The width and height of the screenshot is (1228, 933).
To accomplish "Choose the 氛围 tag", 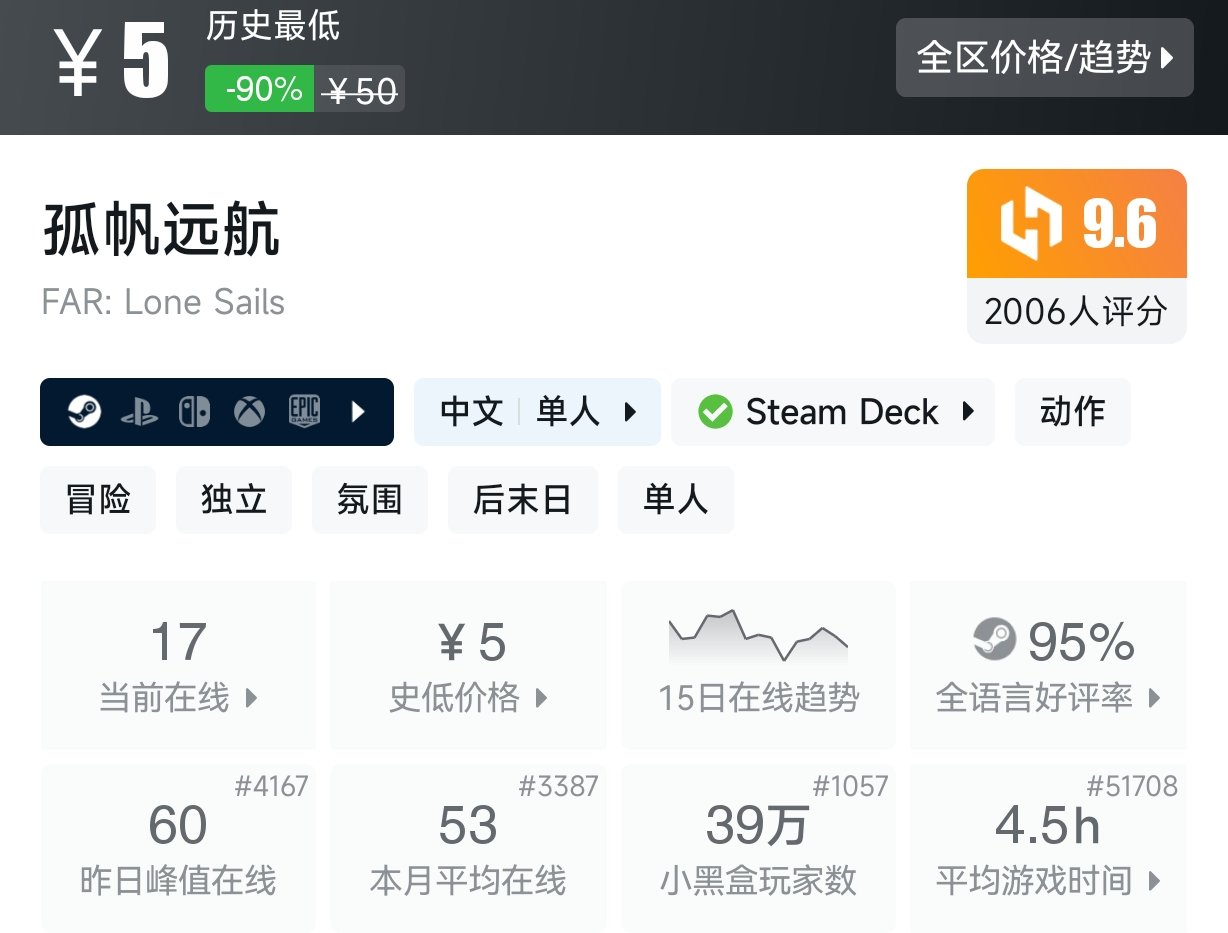I will point(369,500).
